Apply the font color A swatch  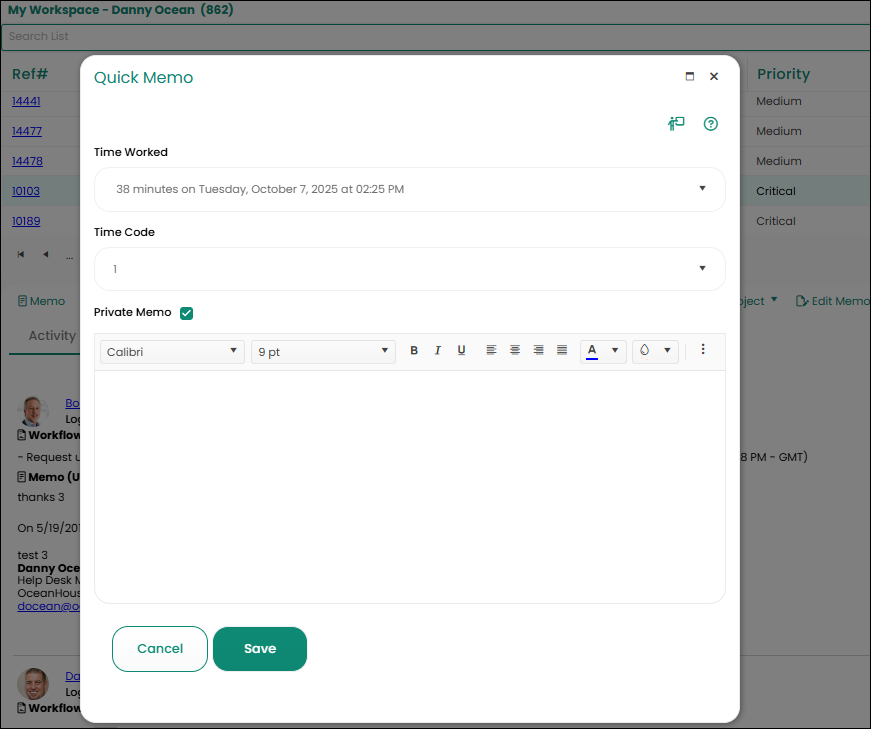(592, 351)
